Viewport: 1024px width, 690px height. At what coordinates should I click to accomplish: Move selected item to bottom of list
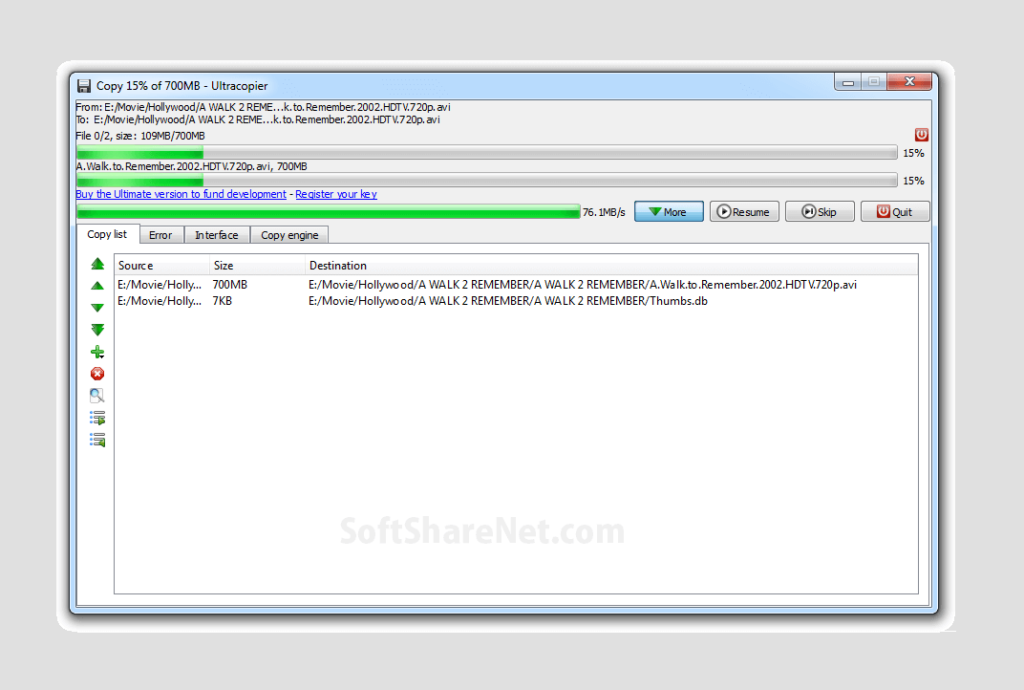coord(97,330)
